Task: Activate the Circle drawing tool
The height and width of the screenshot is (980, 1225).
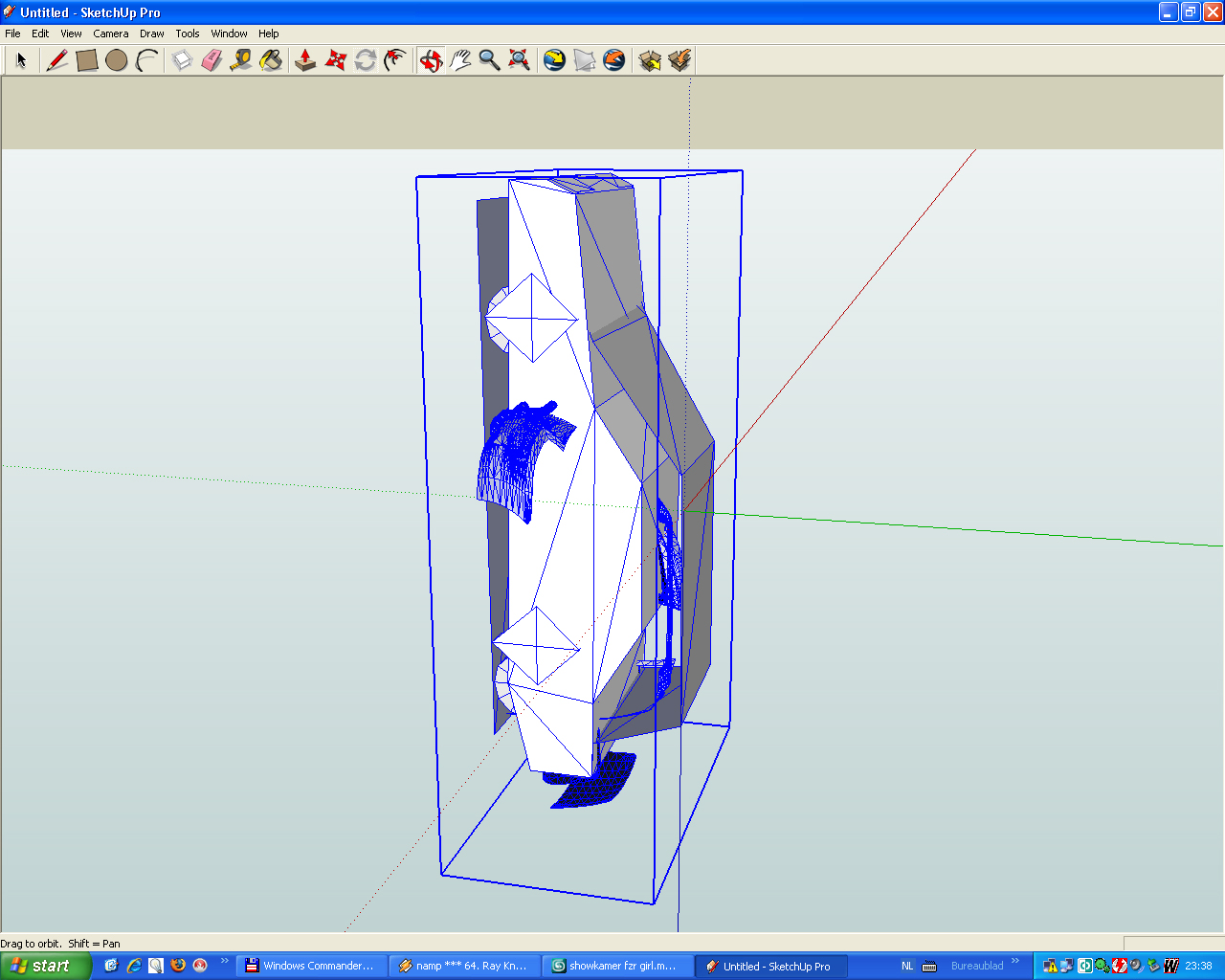Action: point(117,60)
